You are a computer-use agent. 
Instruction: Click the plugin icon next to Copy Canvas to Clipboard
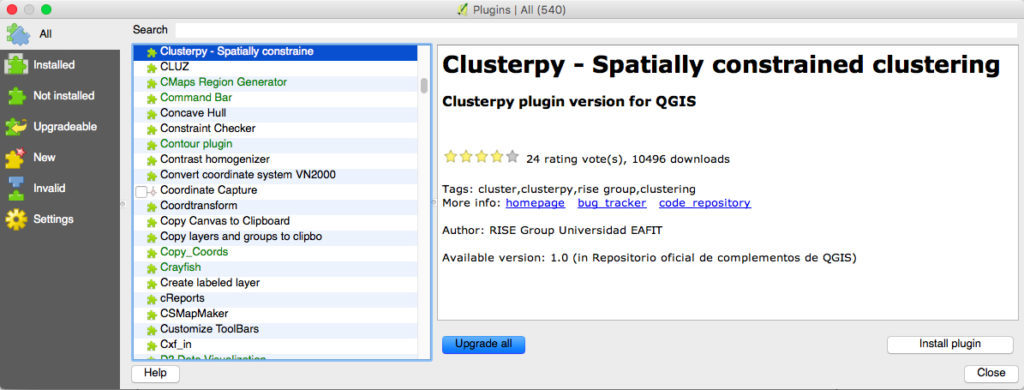point(152,222)
